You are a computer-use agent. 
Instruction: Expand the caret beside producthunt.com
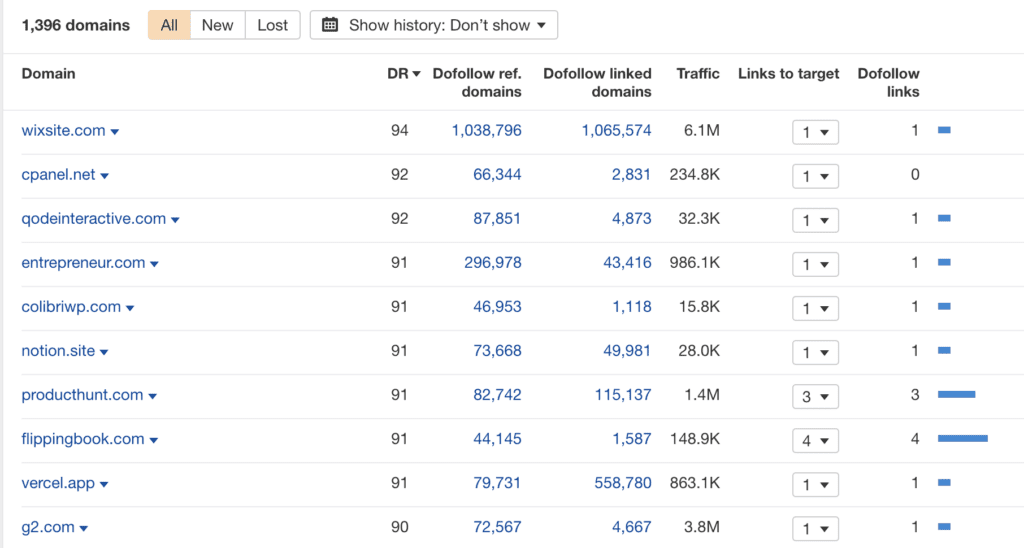pos(152,396)
